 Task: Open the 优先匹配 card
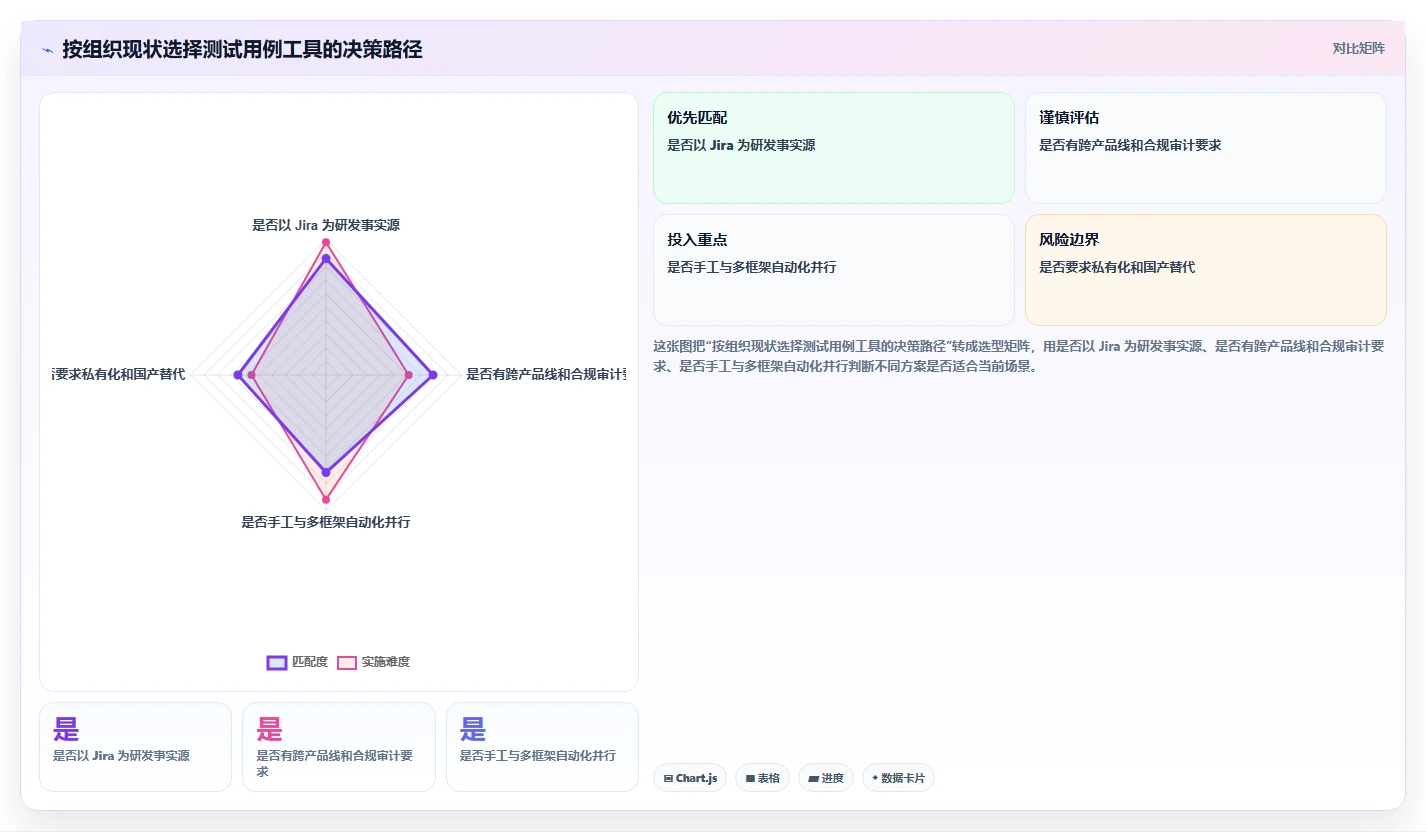(x=834, y=148)
